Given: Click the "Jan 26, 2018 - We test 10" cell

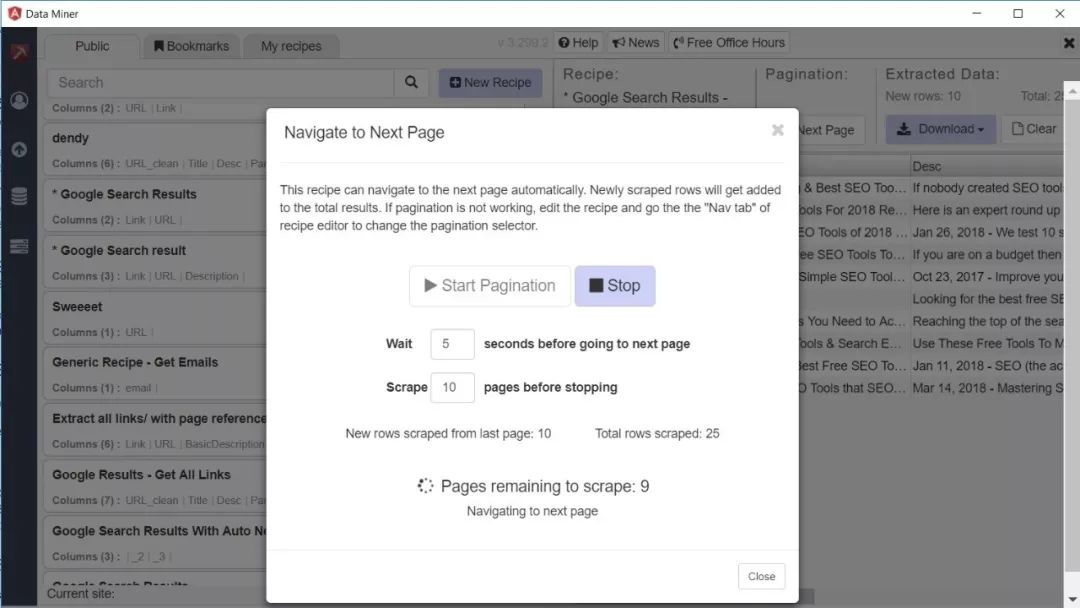Looking at the screenshot, I should pyautogui.click(x=987, y=233).
